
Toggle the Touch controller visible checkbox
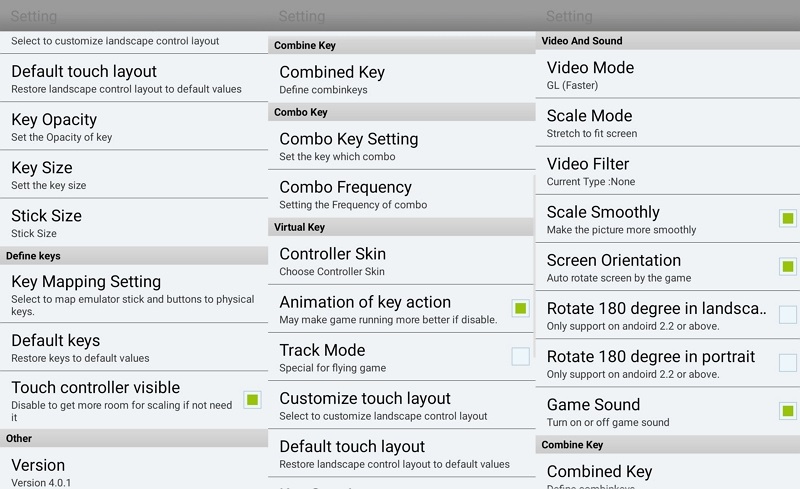pos(252,399)
